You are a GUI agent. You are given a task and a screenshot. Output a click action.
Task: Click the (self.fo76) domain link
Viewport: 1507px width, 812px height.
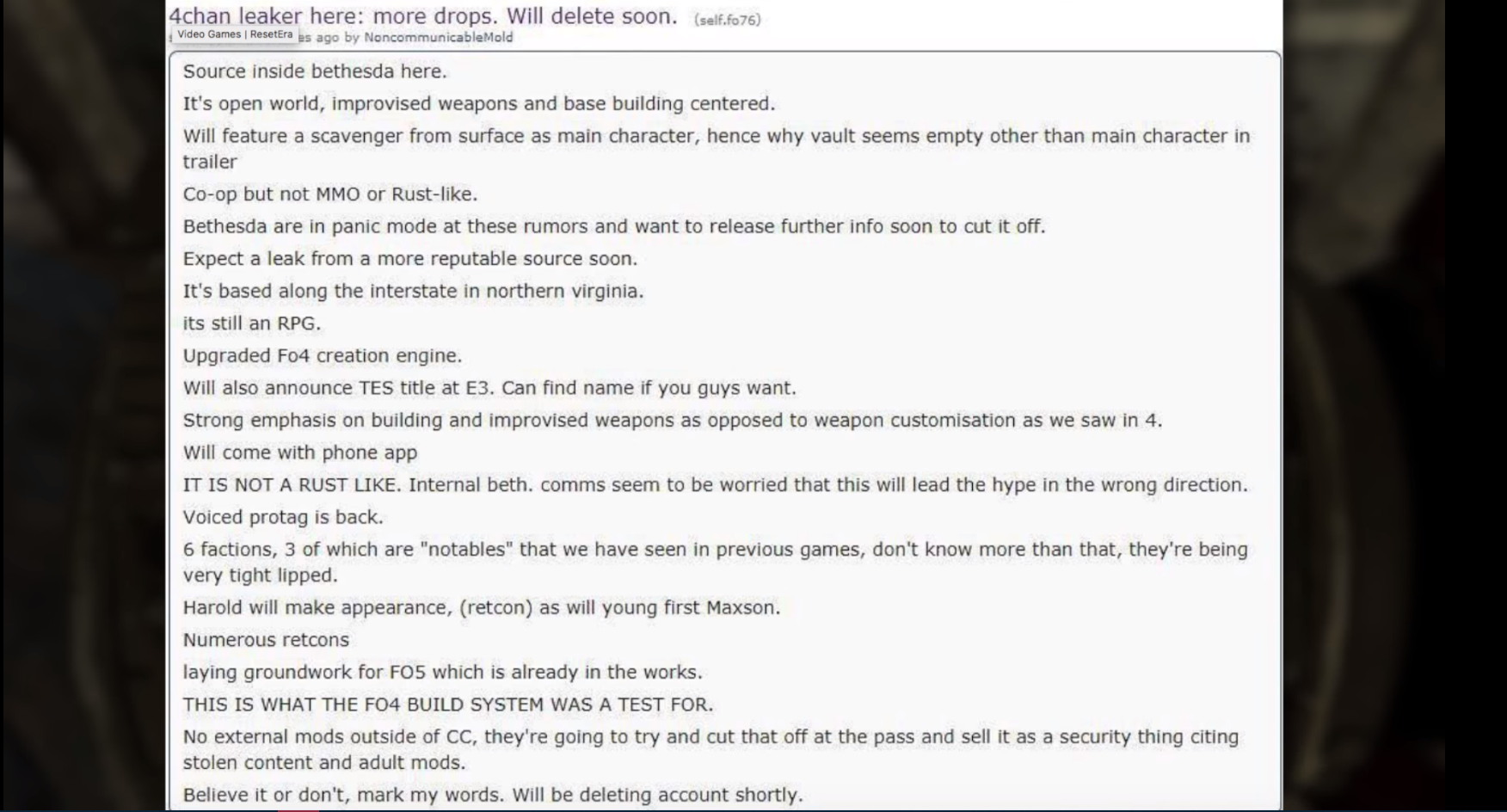click(x=727, y=20)
